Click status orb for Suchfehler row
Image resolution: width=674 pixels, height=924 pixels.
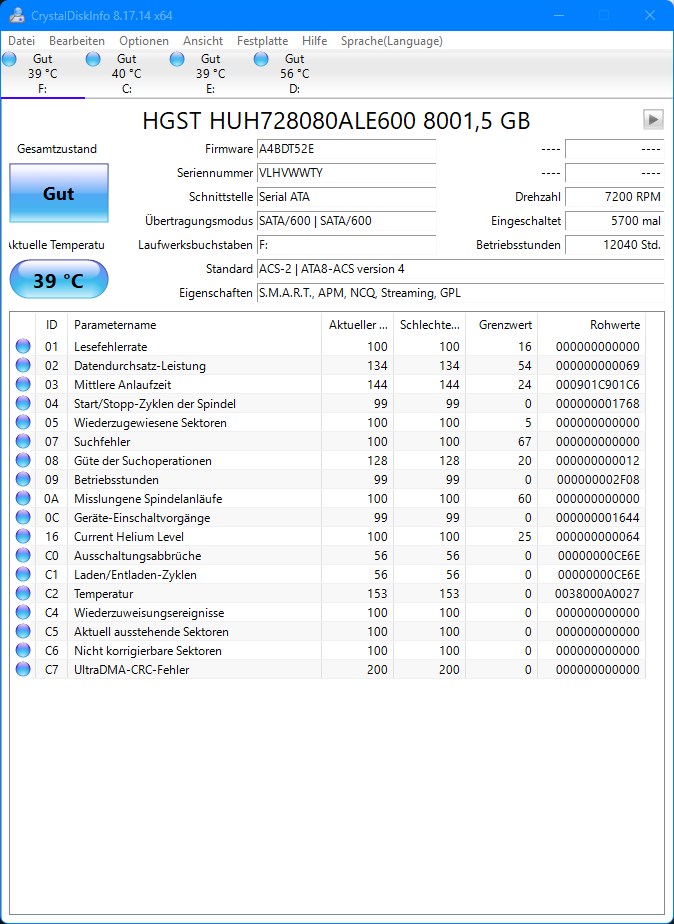(x=23, y=441)
